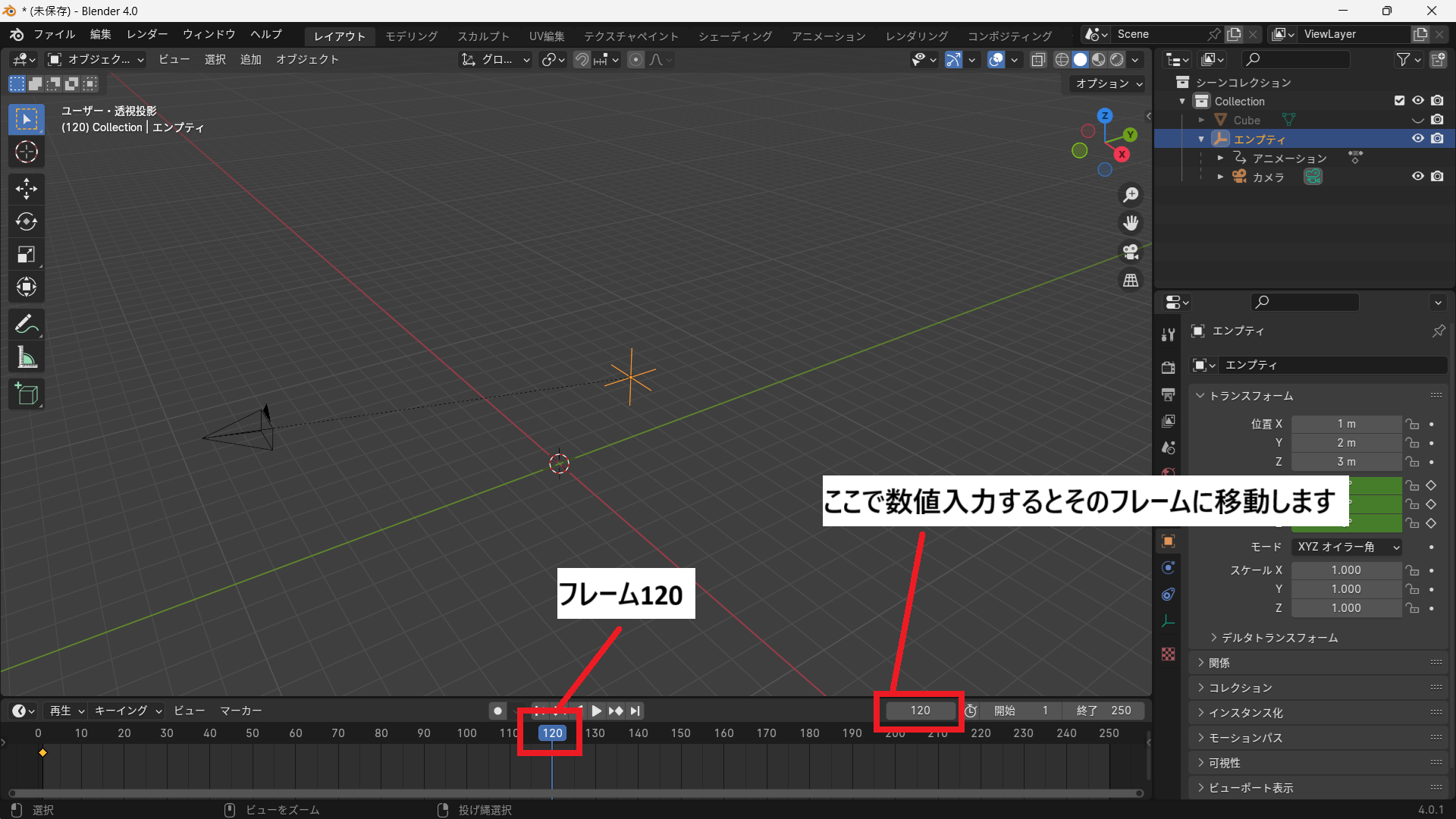Toggle the カメラ visibility eye icon
The width and height of the screenshot is (1456, 819).
[1417, 177]
